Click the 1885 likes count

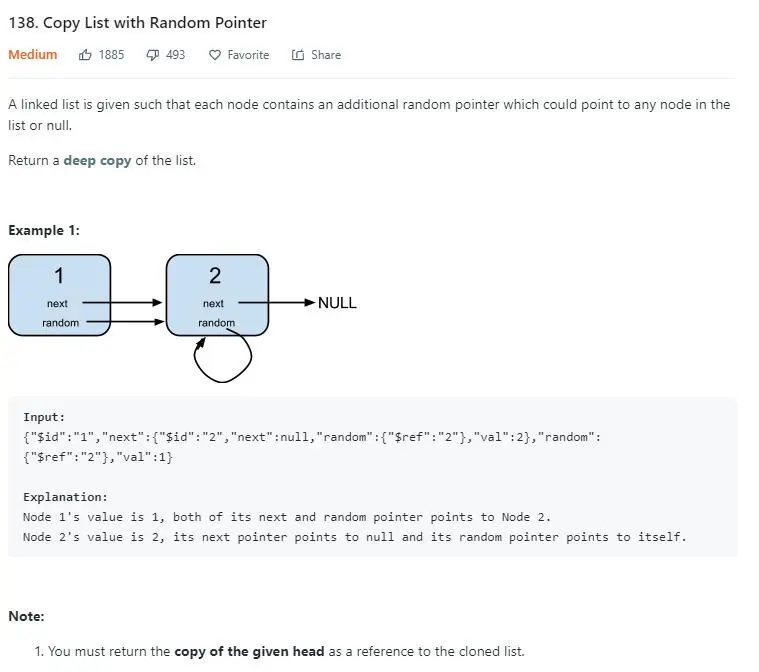click(111, 55)
